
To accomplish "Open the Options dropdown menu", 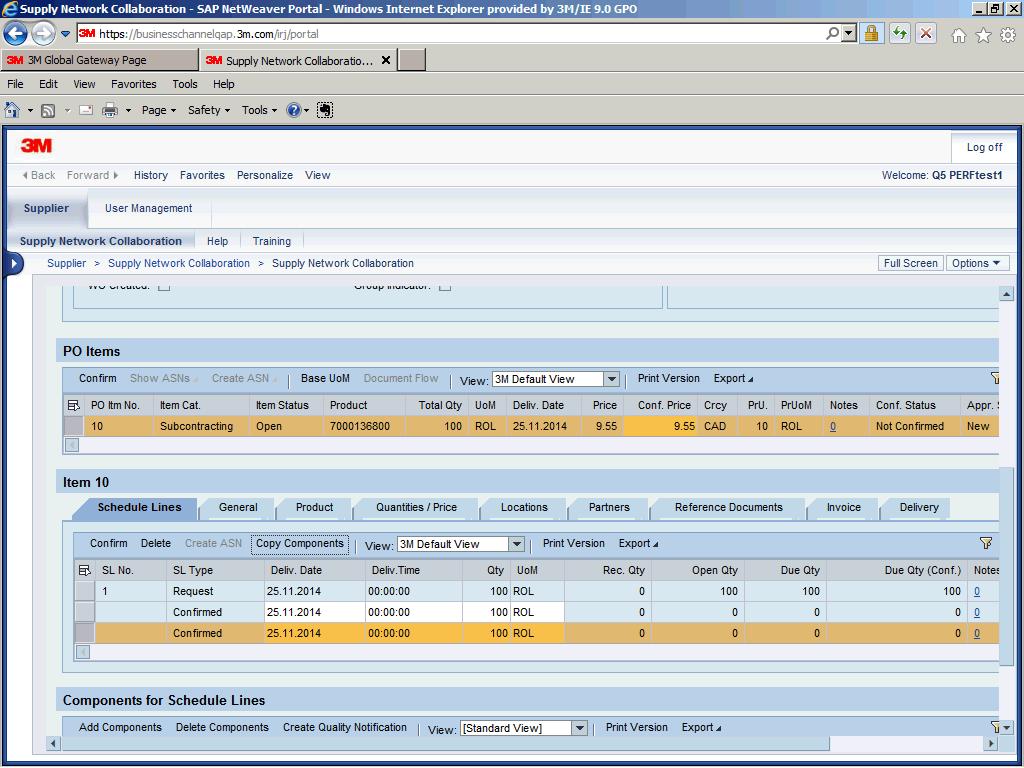I will click(977, 263).
